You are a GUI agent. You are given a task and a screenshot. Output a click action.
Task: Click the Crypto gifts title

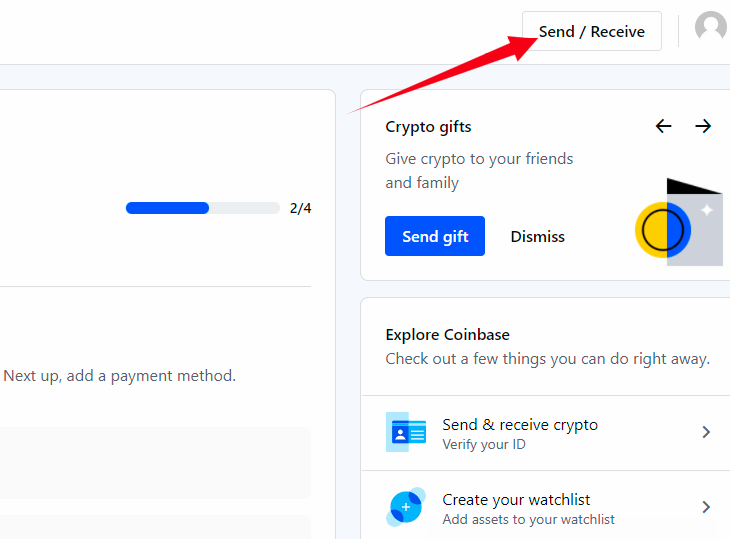pos(428,127)
